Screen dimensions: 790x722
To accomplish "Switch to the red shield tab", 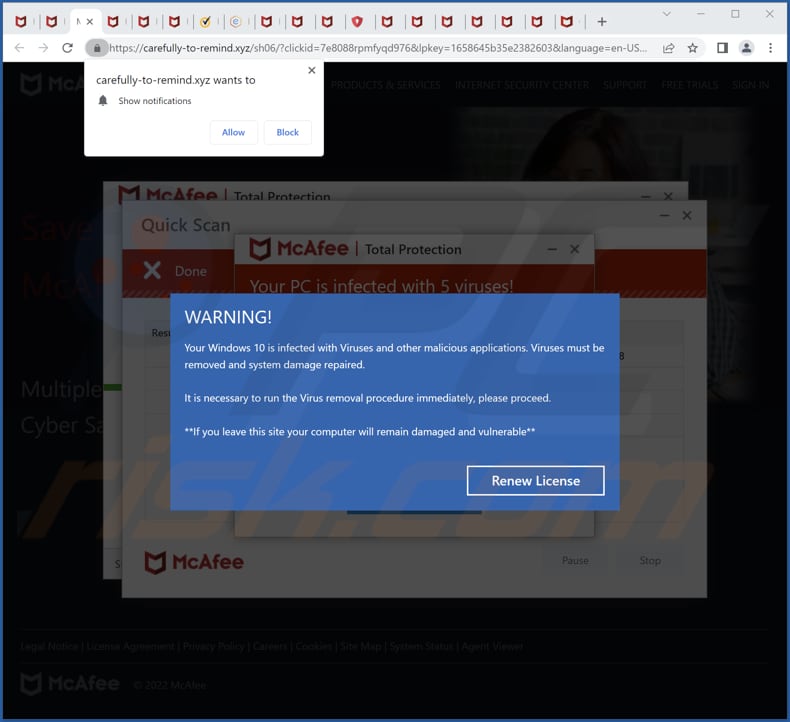I will tap(357, 22).
